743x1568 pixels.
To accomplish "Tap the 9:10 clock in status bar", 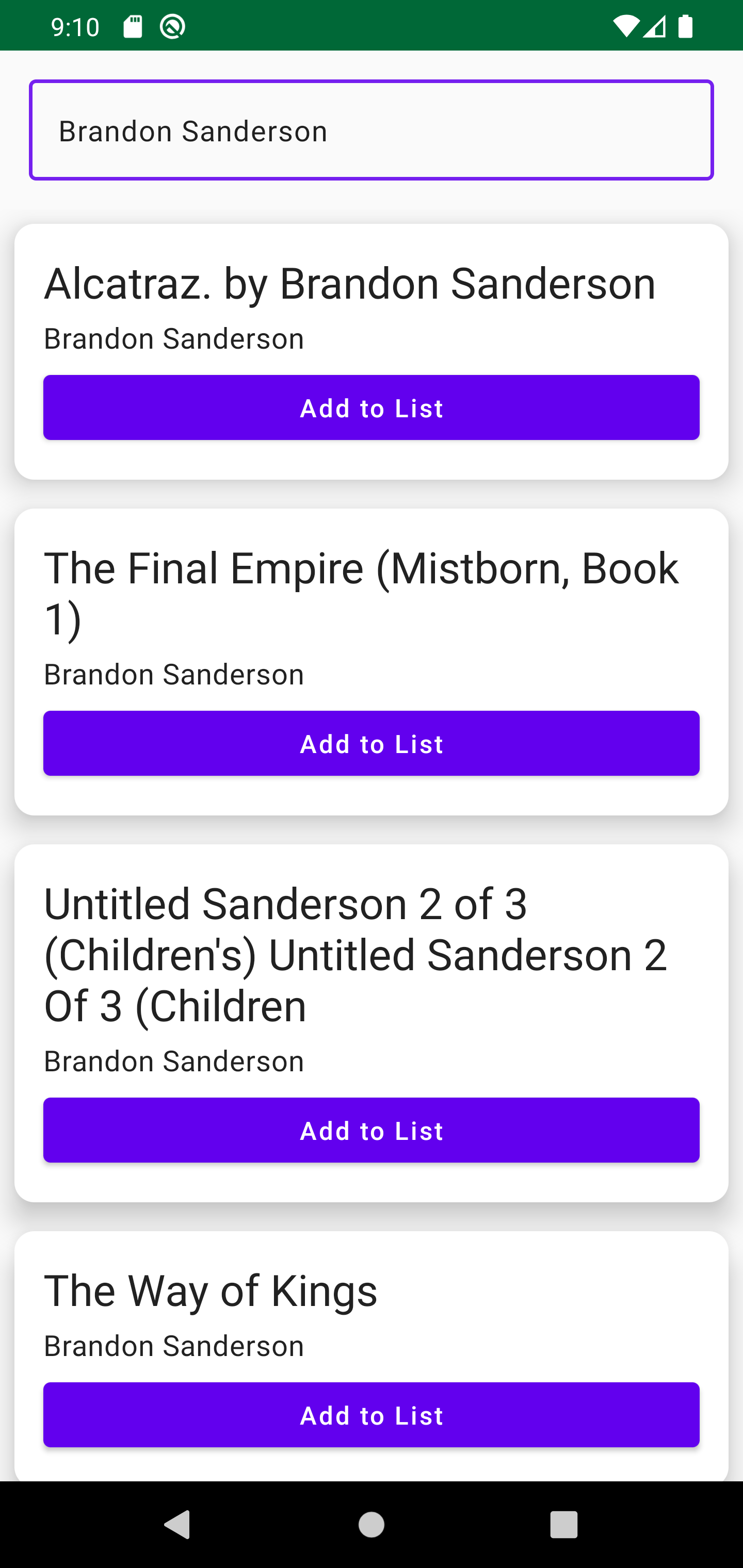I will click(75, 27).
